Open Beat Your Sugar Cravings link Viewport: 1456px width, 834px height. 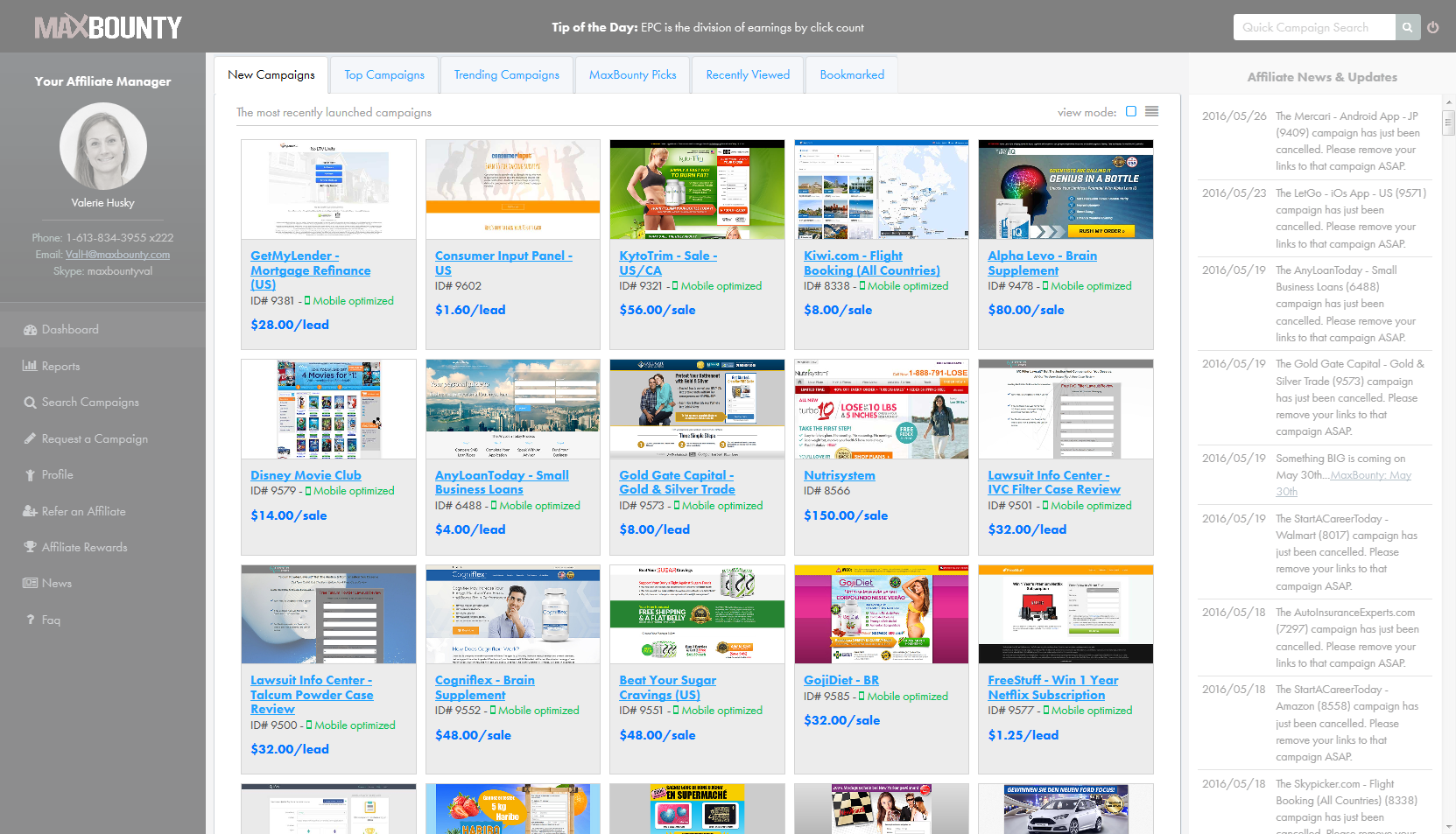(667, 687)
